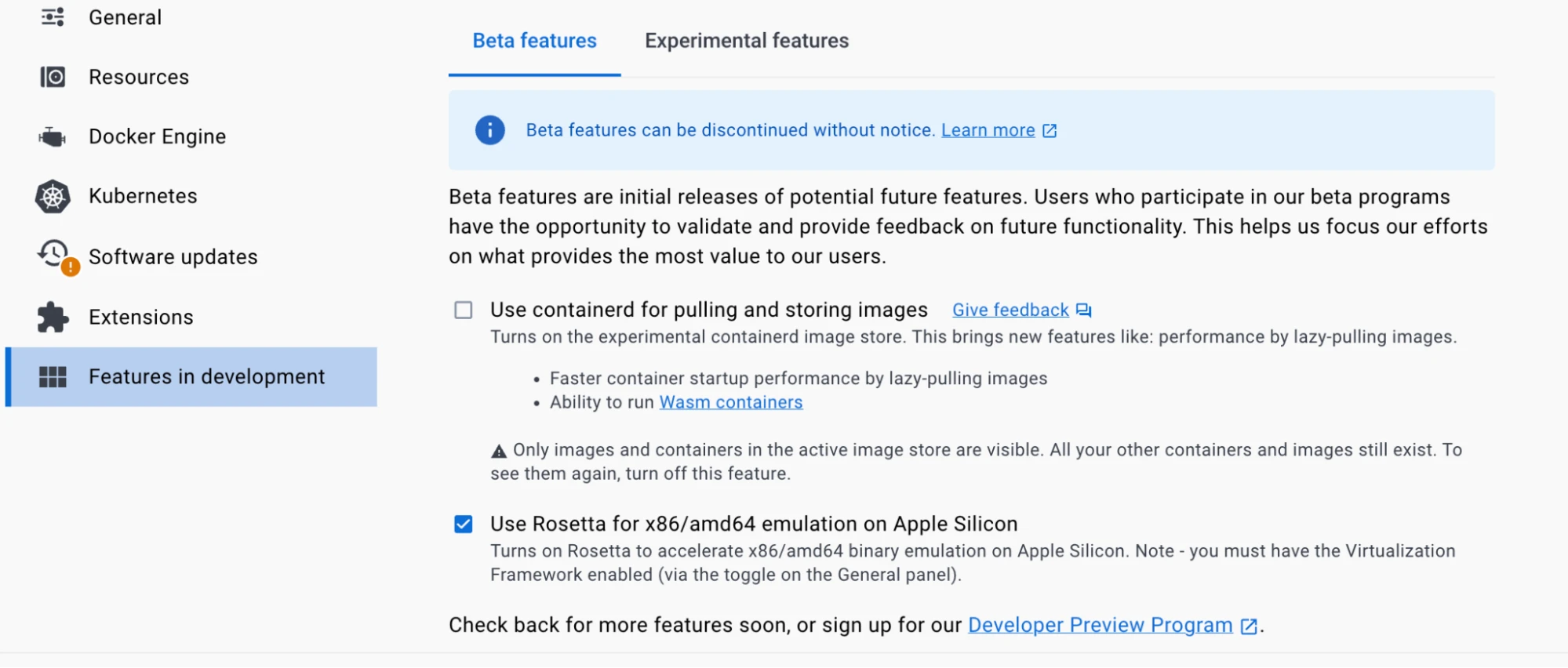Click external link icon beside Learn more
The height and width of the screenshot is (668, 1568).
[1050, 131]
